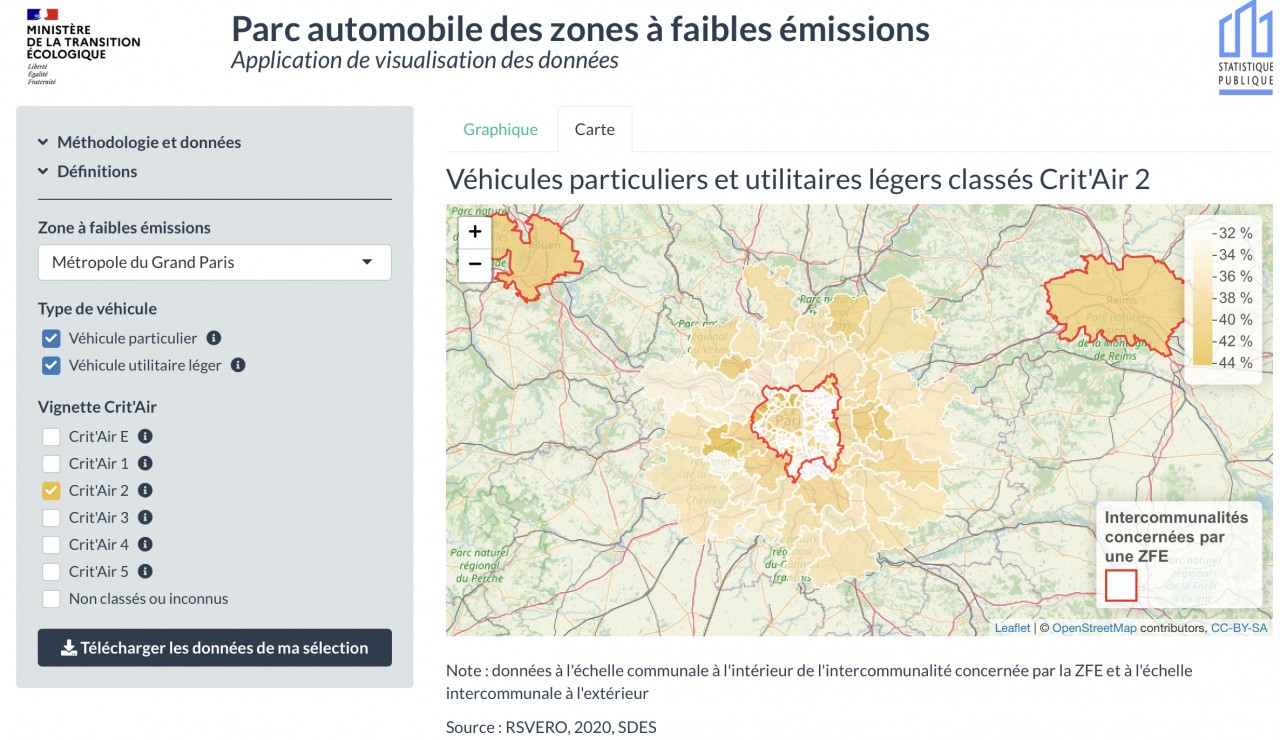Open info icon beside Crit'Air 1
Image resolution: width=1280 pixels, height=740 pixels.
(x=145, y=463)
